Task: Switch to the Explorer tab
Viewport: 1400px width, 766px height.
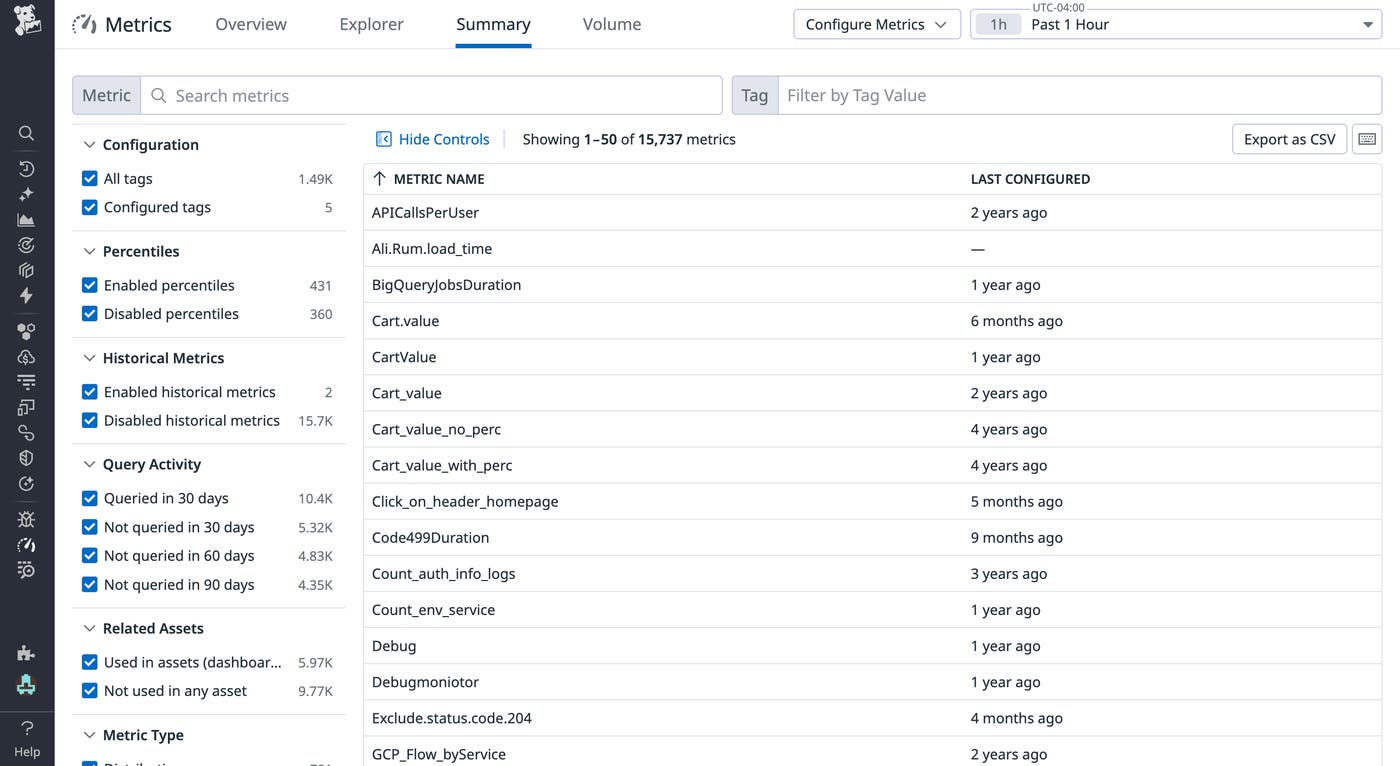Action: point(371,23)
